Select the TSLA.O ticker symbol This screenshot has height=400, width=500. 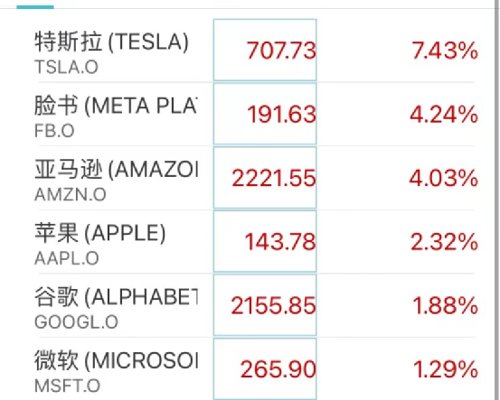pos(66,67)
